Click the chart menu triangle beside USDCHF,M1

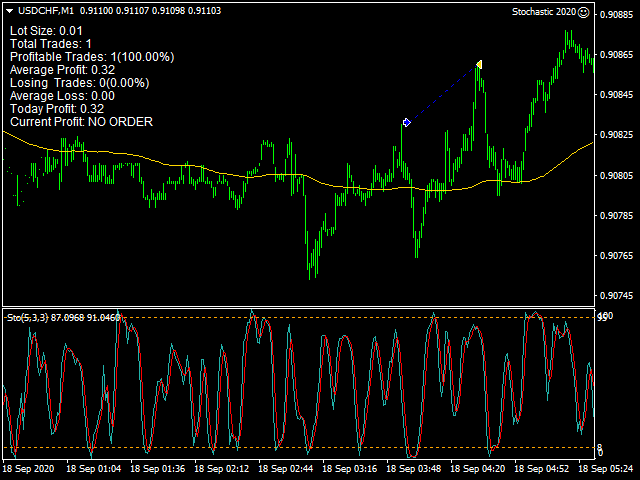pyautogui.click(x=10, y=11)
